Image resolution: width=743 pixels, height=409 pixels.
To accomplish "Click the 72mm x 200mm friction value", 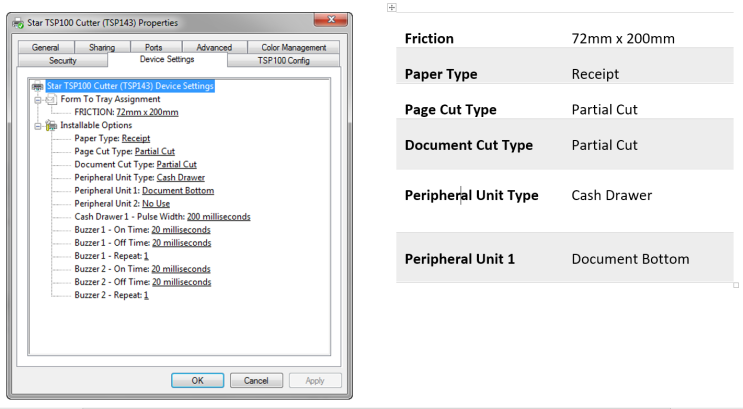I will [x=147, y=113].
